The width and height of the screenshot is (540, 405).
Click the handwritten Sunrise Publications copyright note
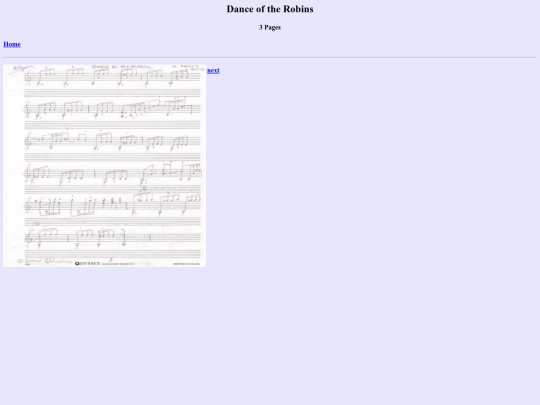coord(45,261)
